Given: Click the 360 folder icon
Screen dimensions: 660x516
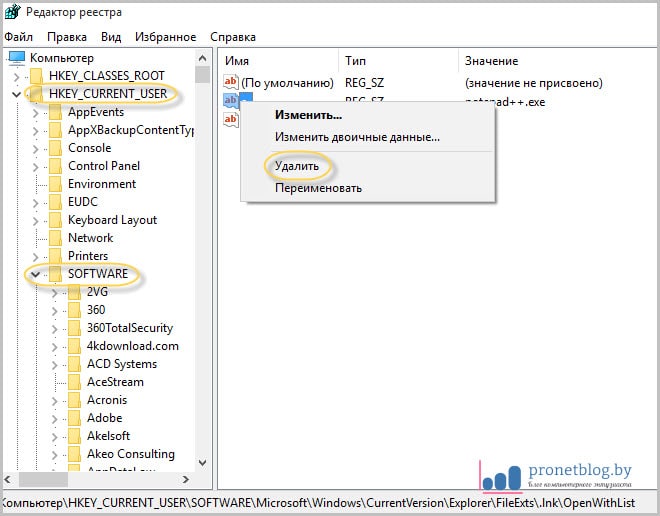Looking at the screenshot, I should point(74,310).
